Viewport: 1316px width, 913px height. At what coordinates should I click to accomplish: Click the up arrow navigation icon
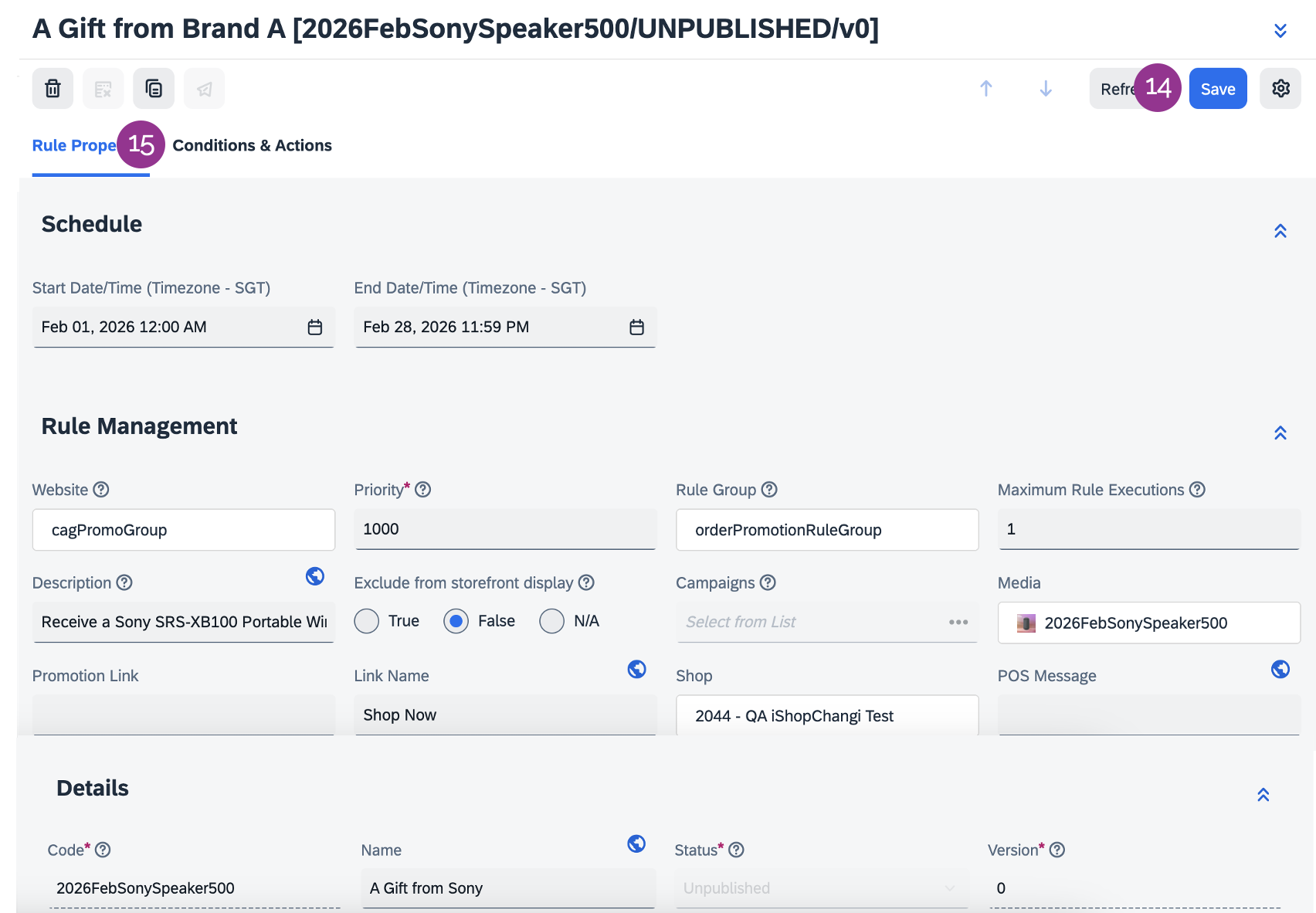(986, 89)
